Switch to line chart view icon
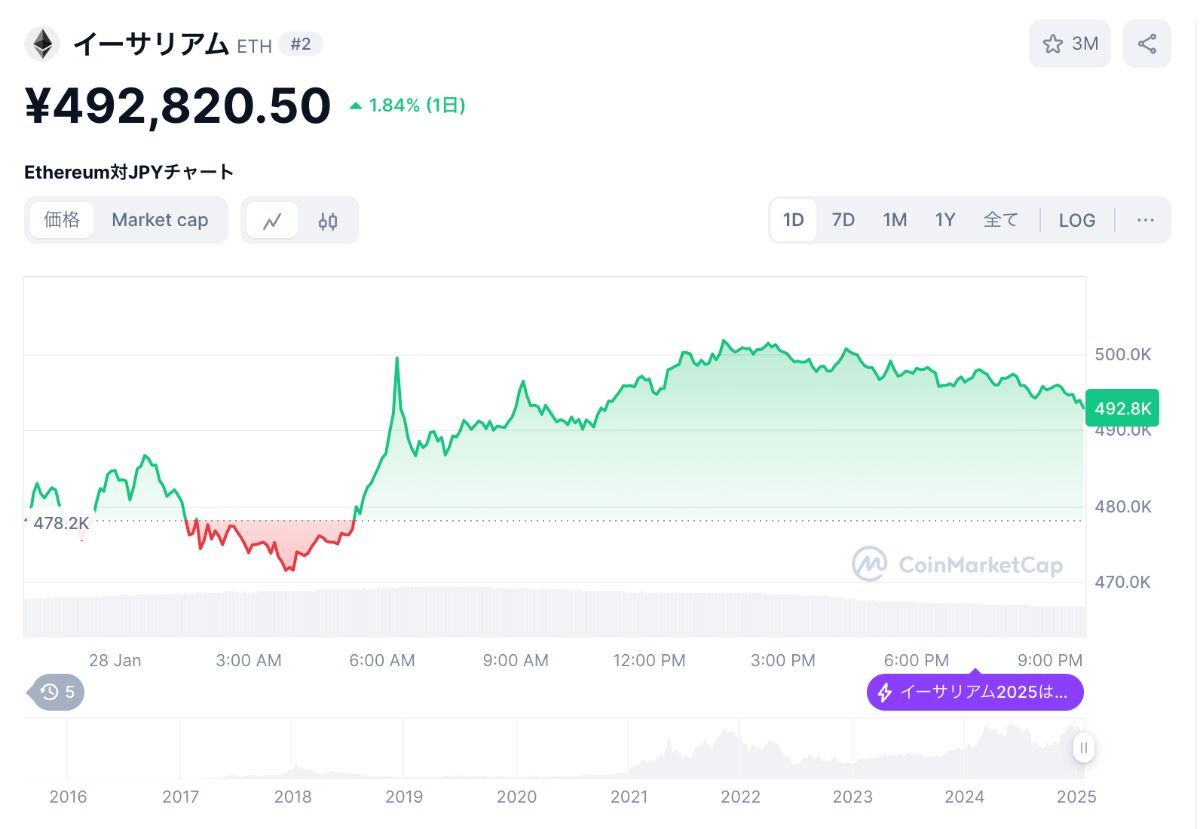Screen dimensions: 1200x829 [x=272, y=220]
